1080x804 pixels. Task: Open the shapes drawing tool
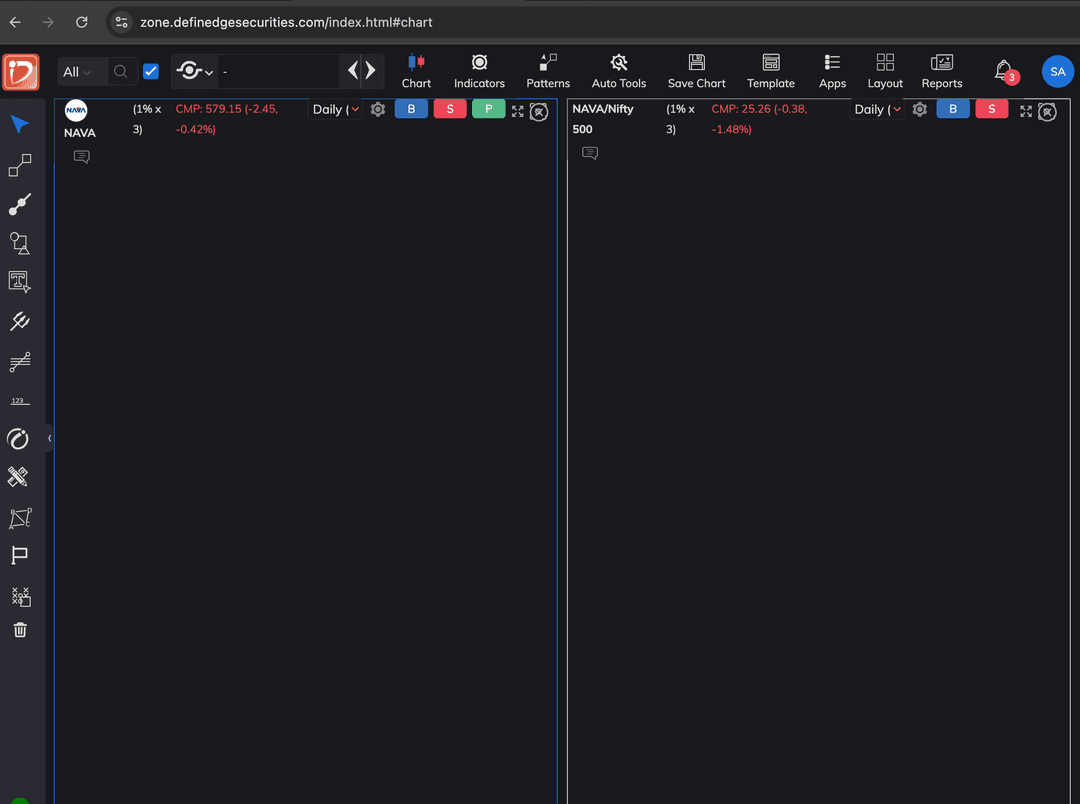coord(19,243)
